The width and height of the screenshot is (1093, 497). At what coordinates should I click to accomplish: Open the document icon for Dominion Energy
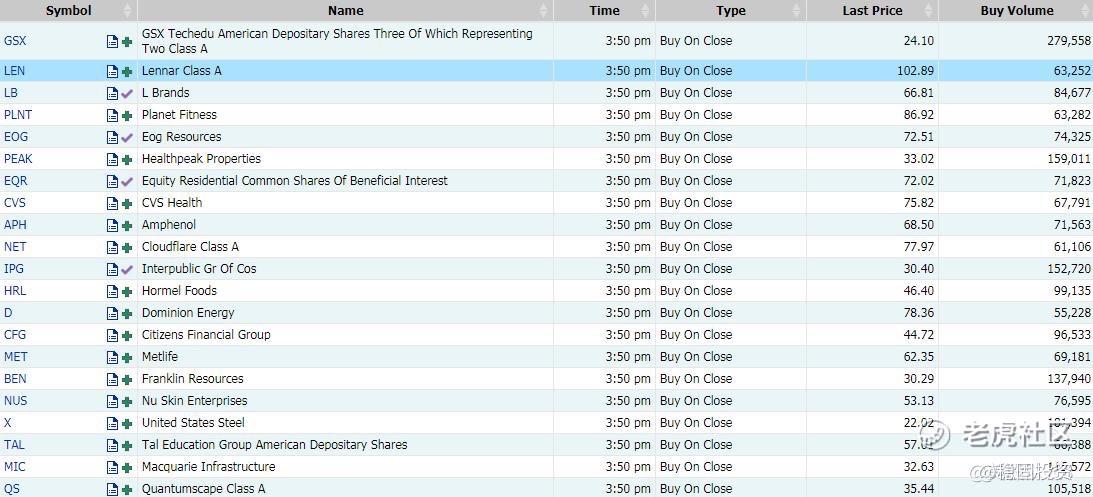tap(112, 314)
